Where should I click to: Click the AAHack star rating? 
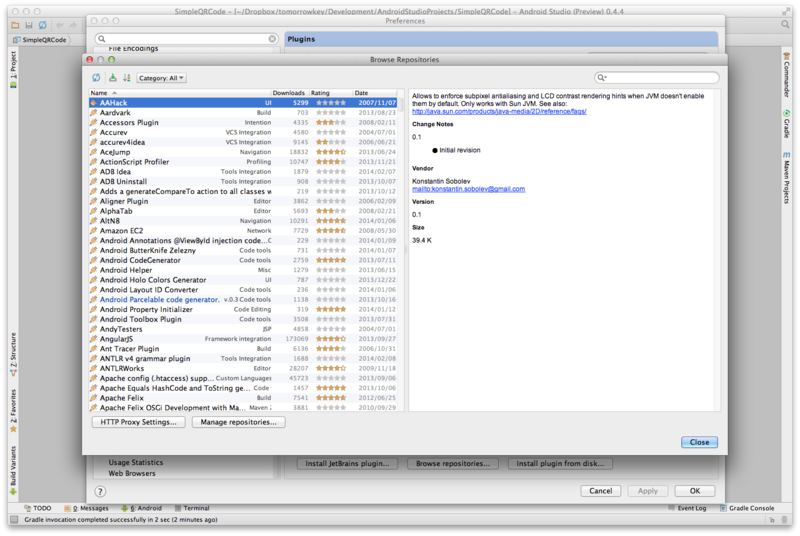(331, 103)
